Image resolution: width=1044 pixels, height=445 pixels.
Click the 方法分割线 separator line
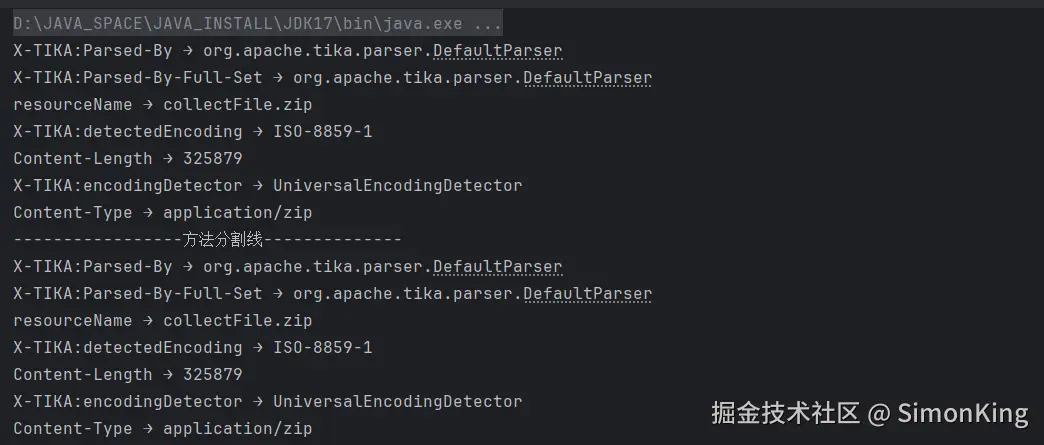[207, 239]
